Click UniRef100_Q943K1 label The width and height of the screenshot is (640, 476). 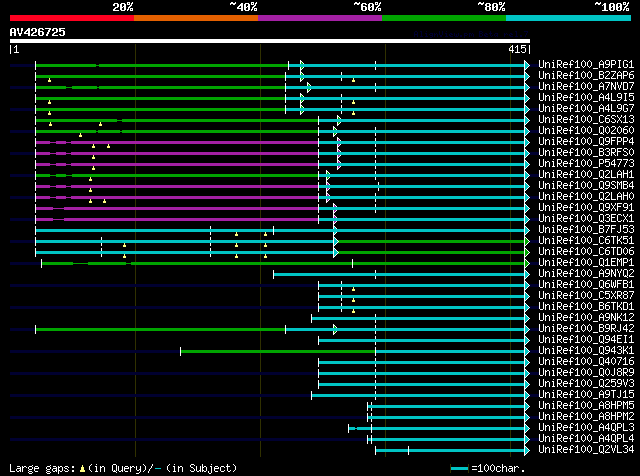point(586,351)
